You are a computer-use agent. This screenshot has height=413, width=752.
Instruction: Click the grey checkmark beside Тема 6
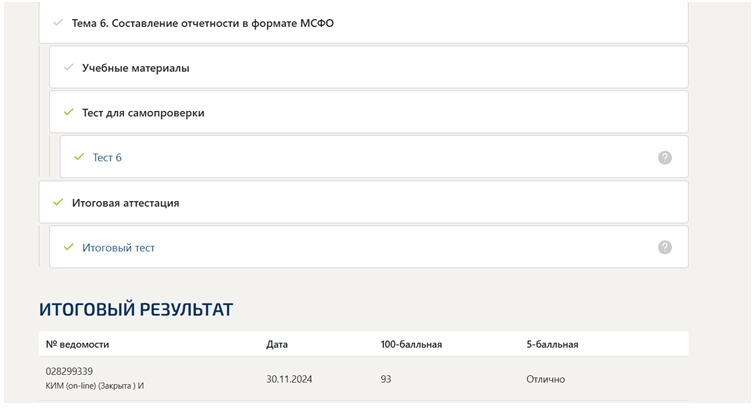[x=58, y=22]
